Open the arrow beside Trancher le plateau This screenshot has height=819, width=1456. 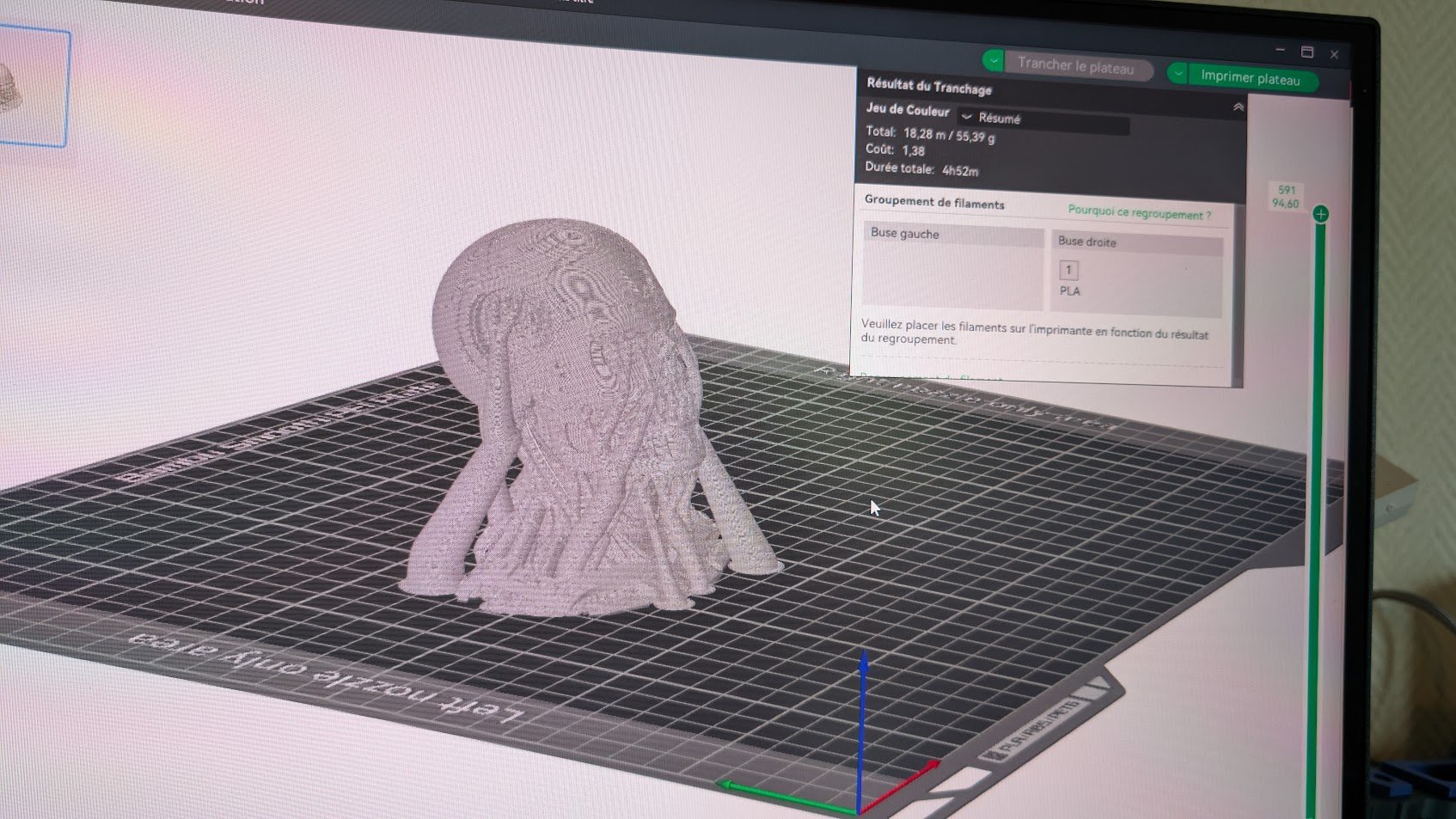[993, 61]
